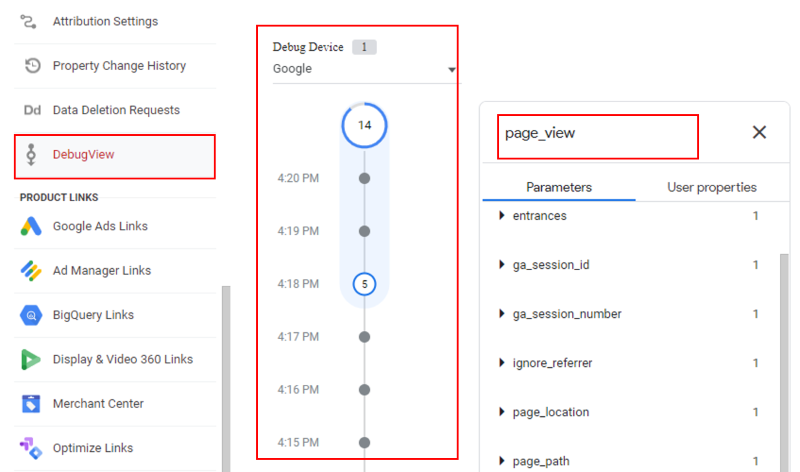Select the 4:17 PM timeline dot
Image resolution: width=800 pixels, height=472 pixels.
click(364, 337)
